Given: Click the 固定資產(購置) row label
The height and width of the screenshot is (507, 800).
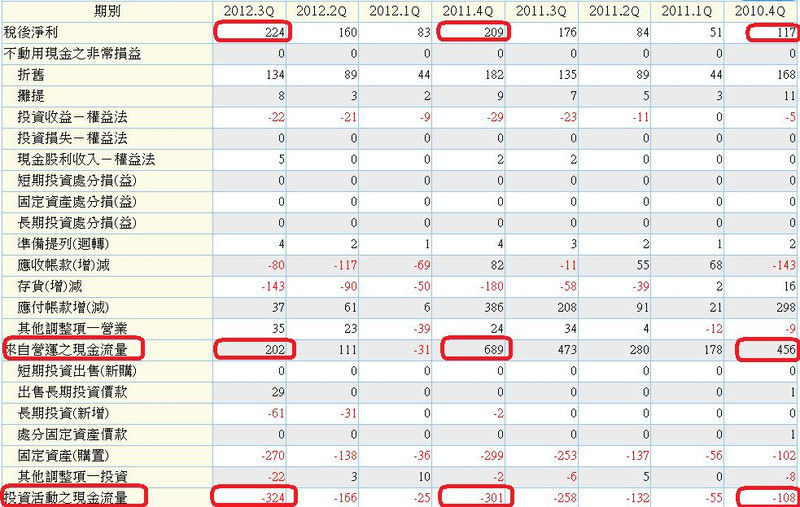Looking at the screenshot, I should pos(63,455).
